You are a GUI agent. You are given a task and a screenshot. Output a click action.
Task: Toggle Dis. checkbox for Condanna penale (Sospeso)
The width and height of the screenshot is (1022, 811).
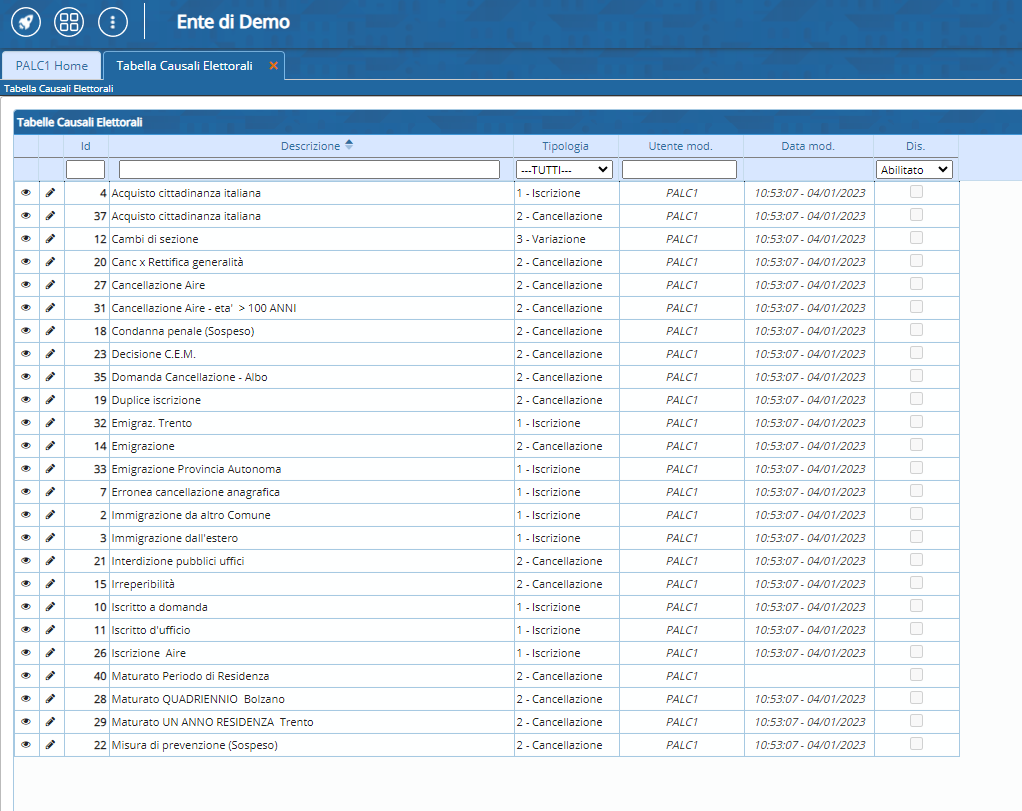tap(916, 330)
